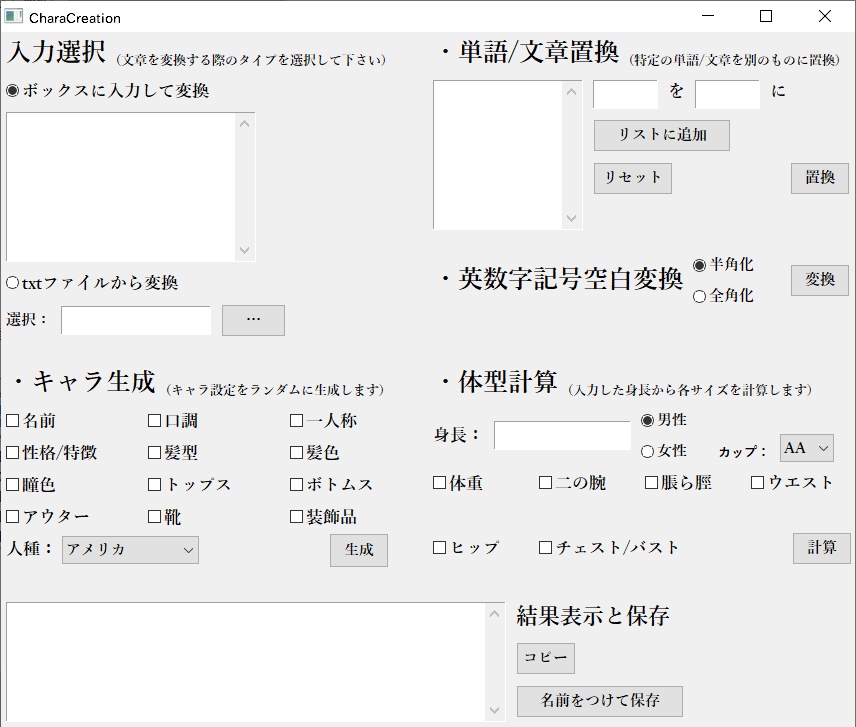Click input text box scroll up arrow
This screenshot has height=727, width=856.
pos(245,124)
